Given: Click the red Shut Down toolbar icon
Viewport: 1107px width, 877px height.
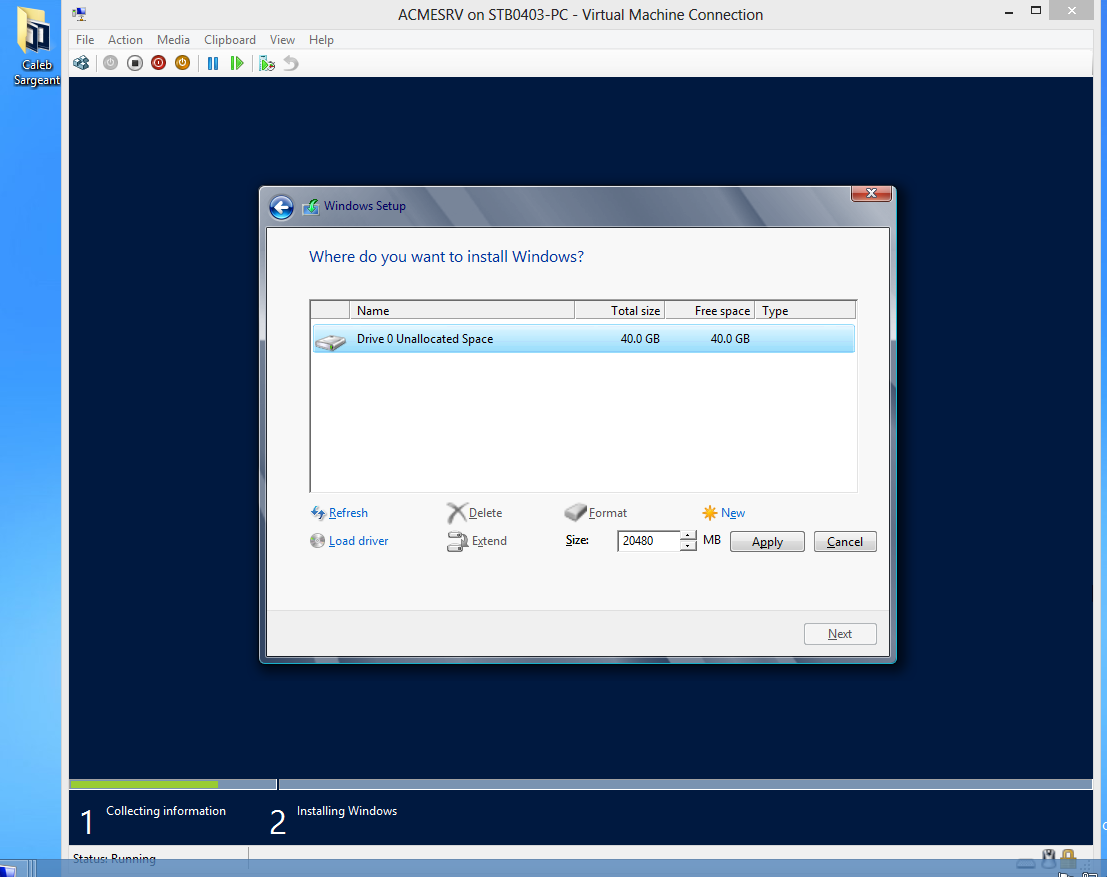Looking at the screenshot, I should click(158, 63).
